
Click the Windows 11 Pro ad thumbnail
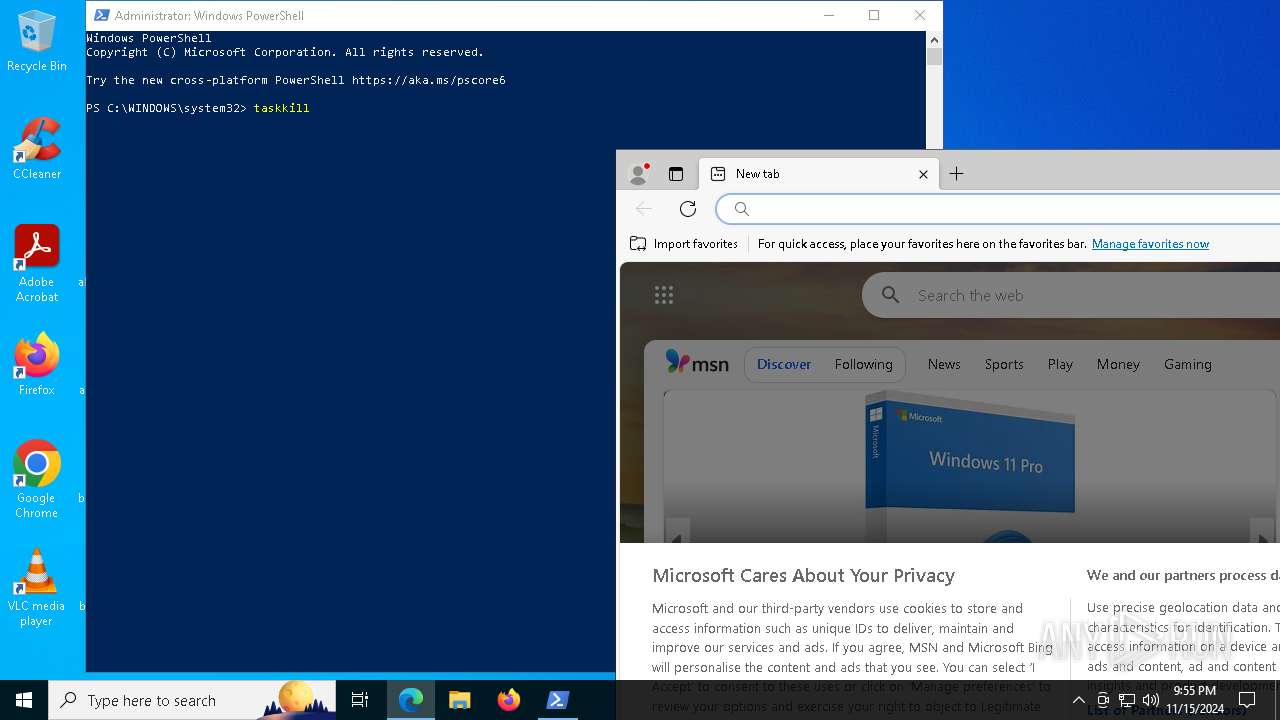[x=970, y=467]
